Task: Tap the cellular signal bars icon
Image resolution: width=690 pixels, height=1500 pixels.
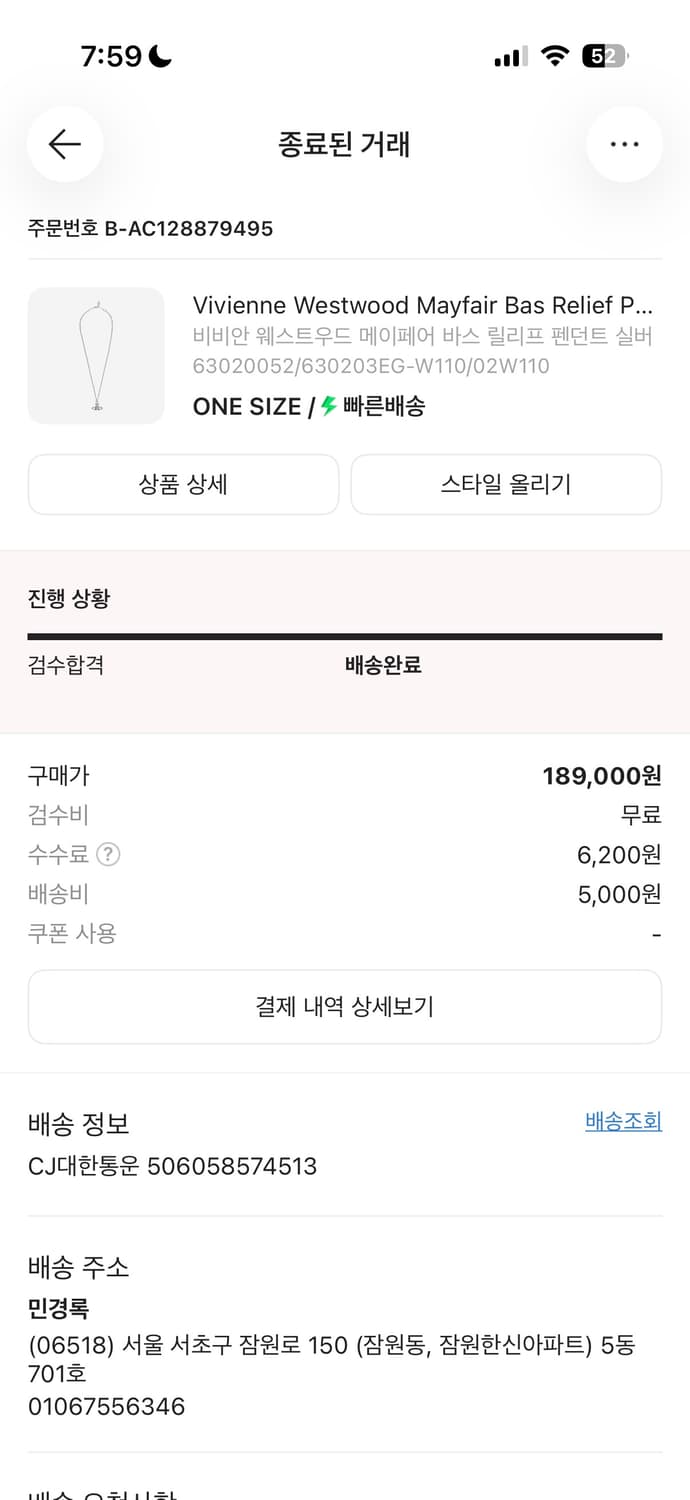Action: 508,57
